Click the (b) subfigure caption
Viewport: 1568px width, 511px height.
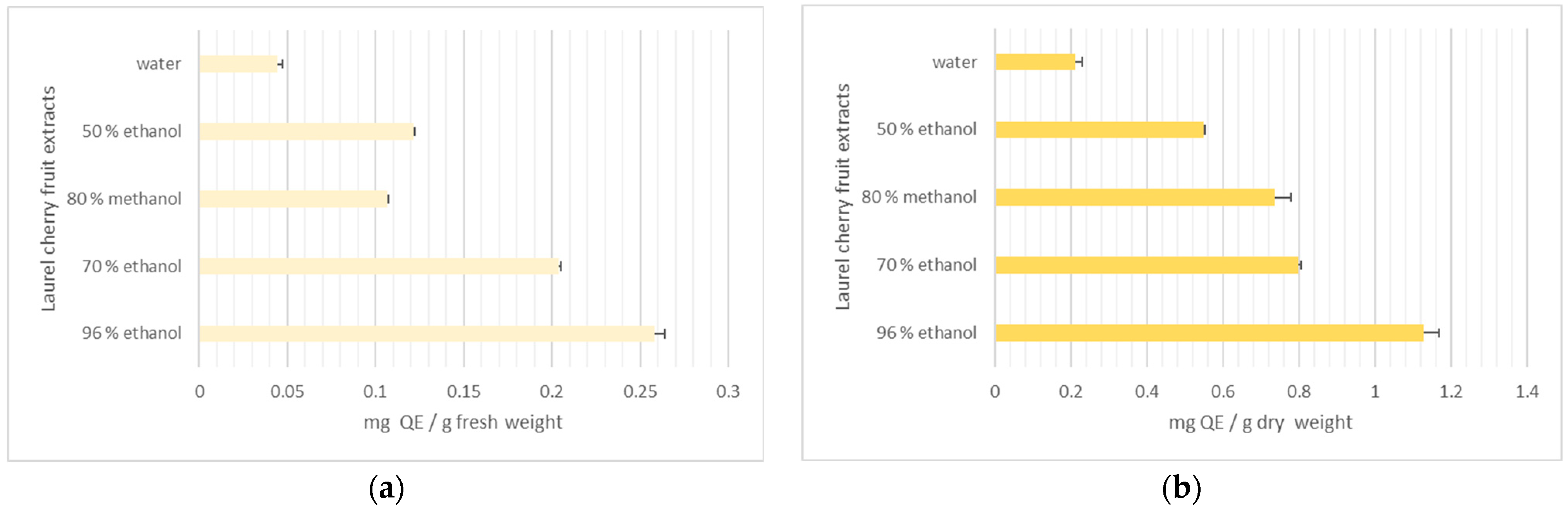pyautogui.click(x=1181, y=489)
